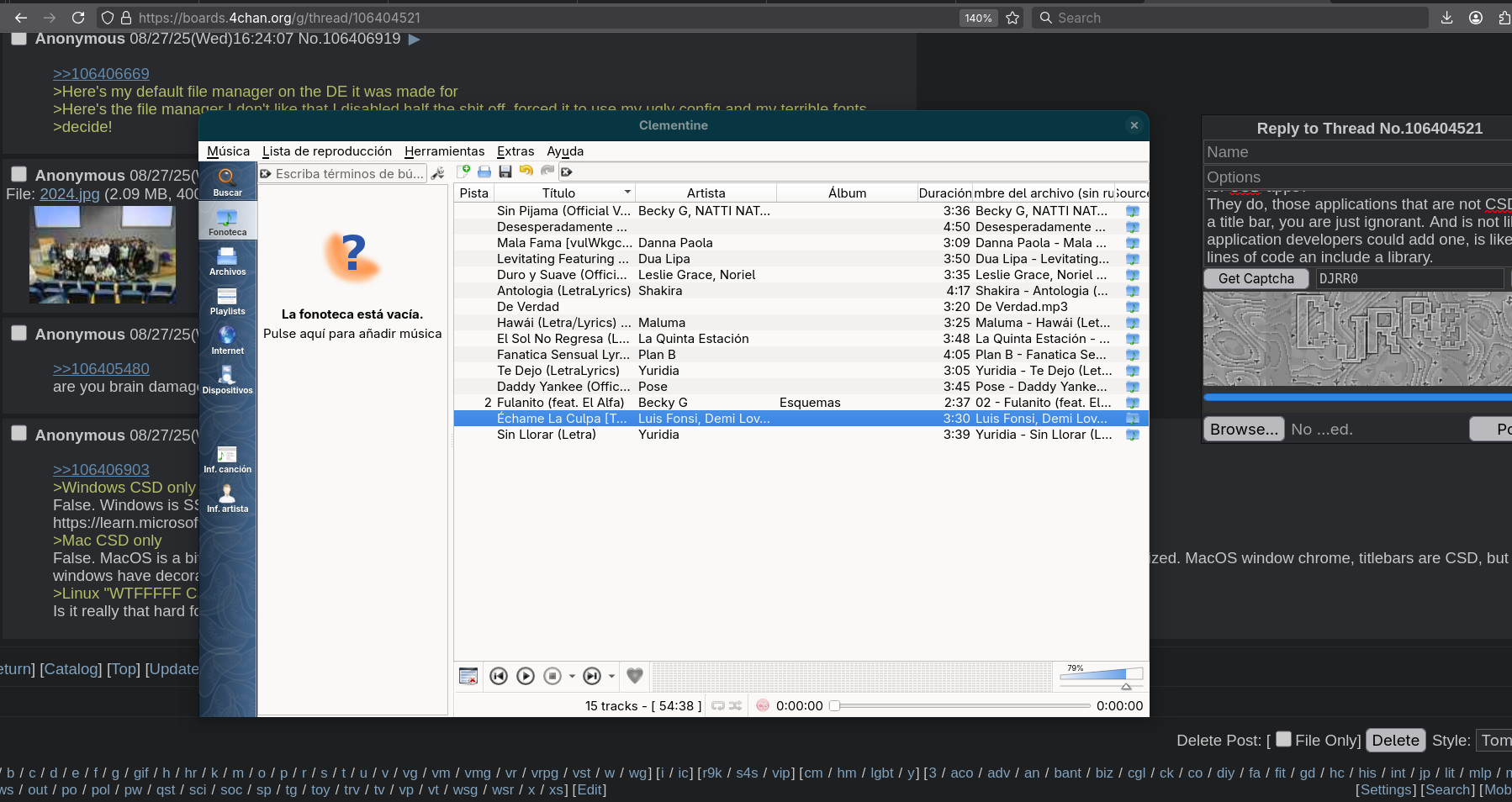
Task: Adjust the volume slider at 79%
Action: (1102, 674)
